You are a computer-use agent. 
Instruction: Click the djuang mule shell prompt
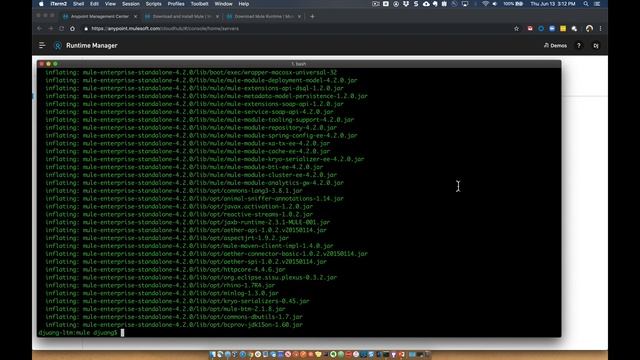point(78,333)
